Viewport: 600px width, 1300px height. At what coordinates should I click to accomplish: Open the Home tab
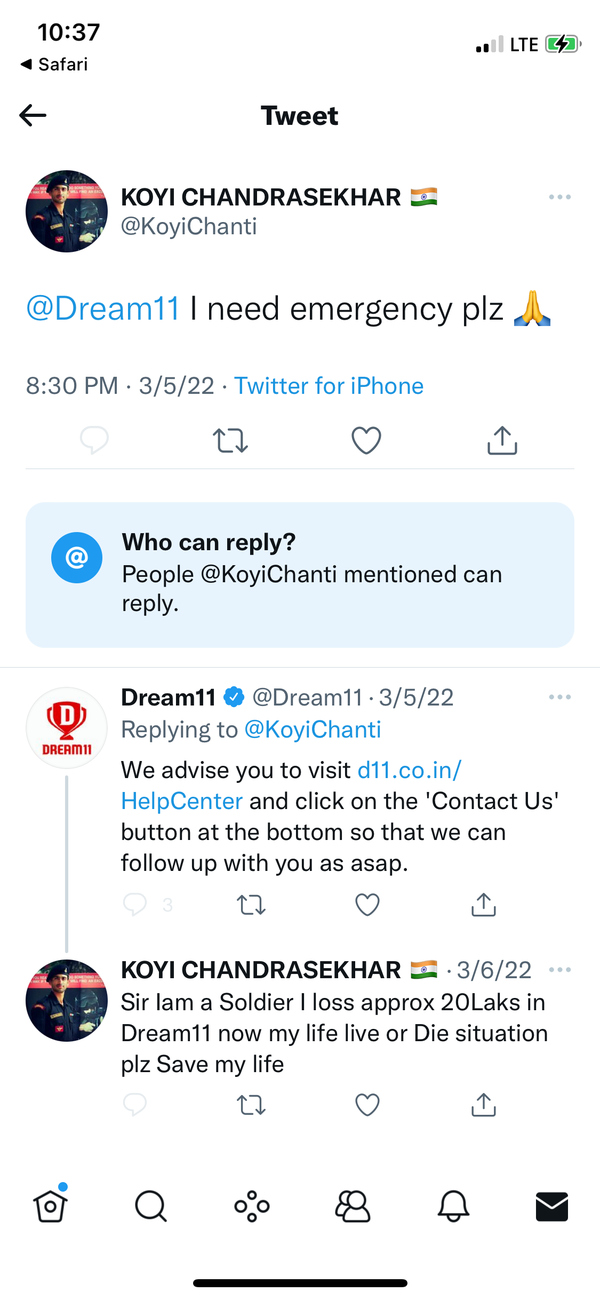(x=50, y=1206)
